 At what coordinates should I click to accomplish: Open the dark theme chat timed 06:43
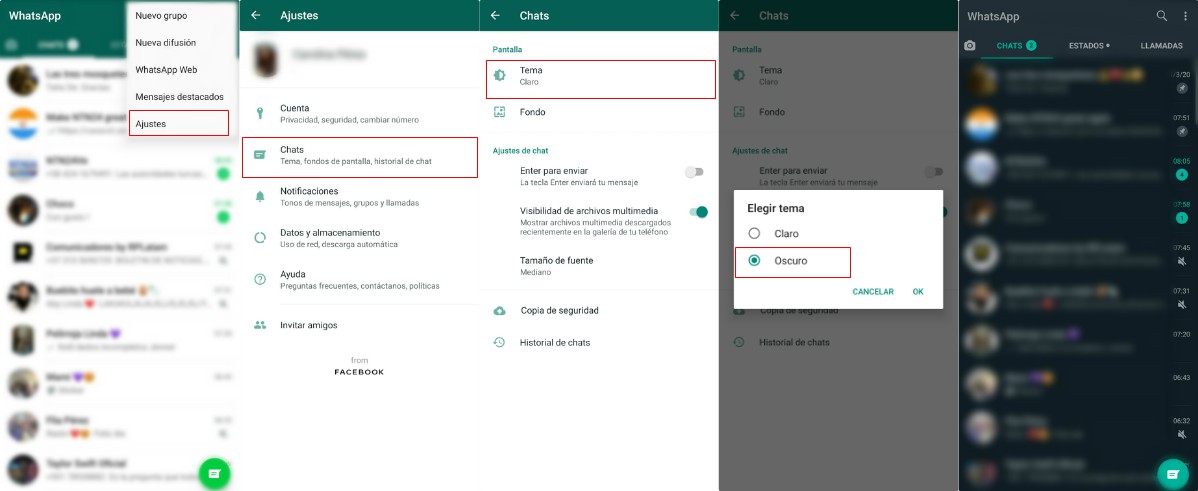[x=1078, y=382]
